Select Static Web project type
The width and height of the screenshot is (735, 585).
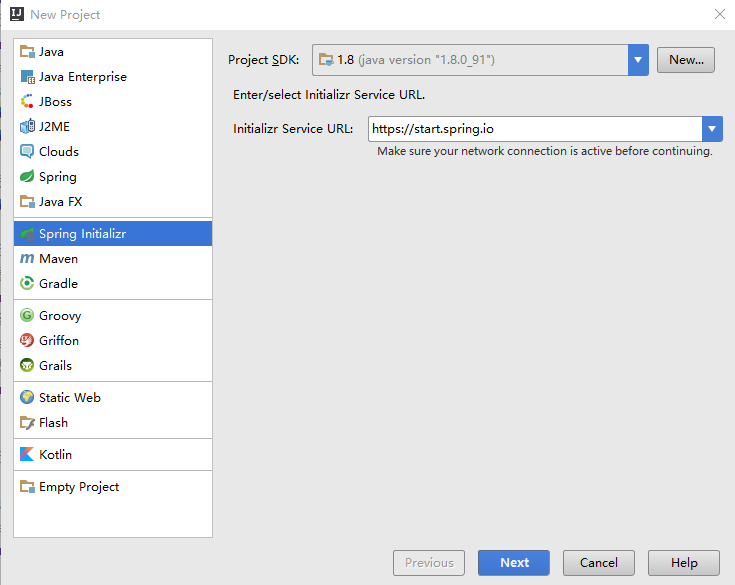pyautogui.click(x=69, y=398)
